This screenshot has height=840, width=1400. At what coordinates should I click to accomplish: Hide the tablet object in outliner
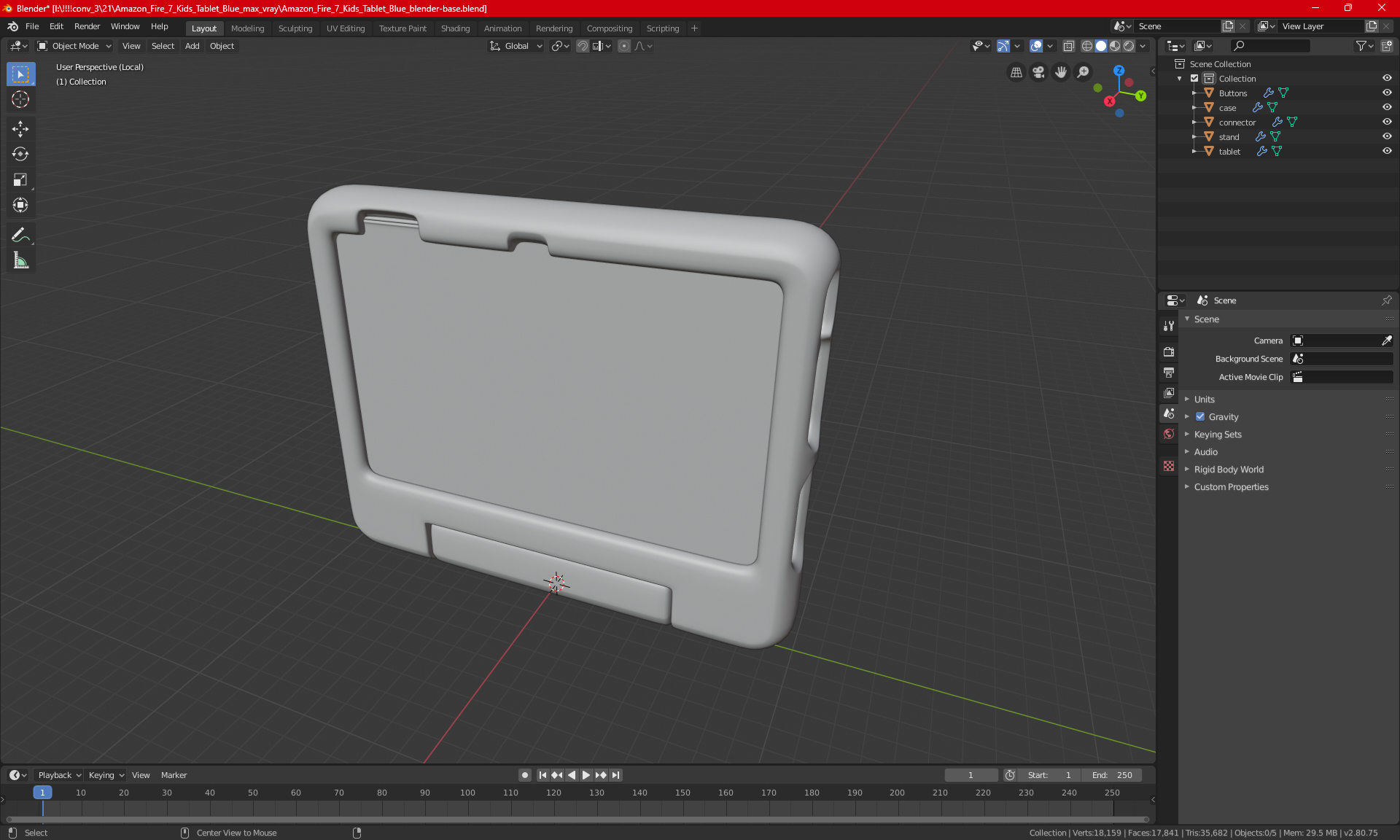coord(1387,151)
